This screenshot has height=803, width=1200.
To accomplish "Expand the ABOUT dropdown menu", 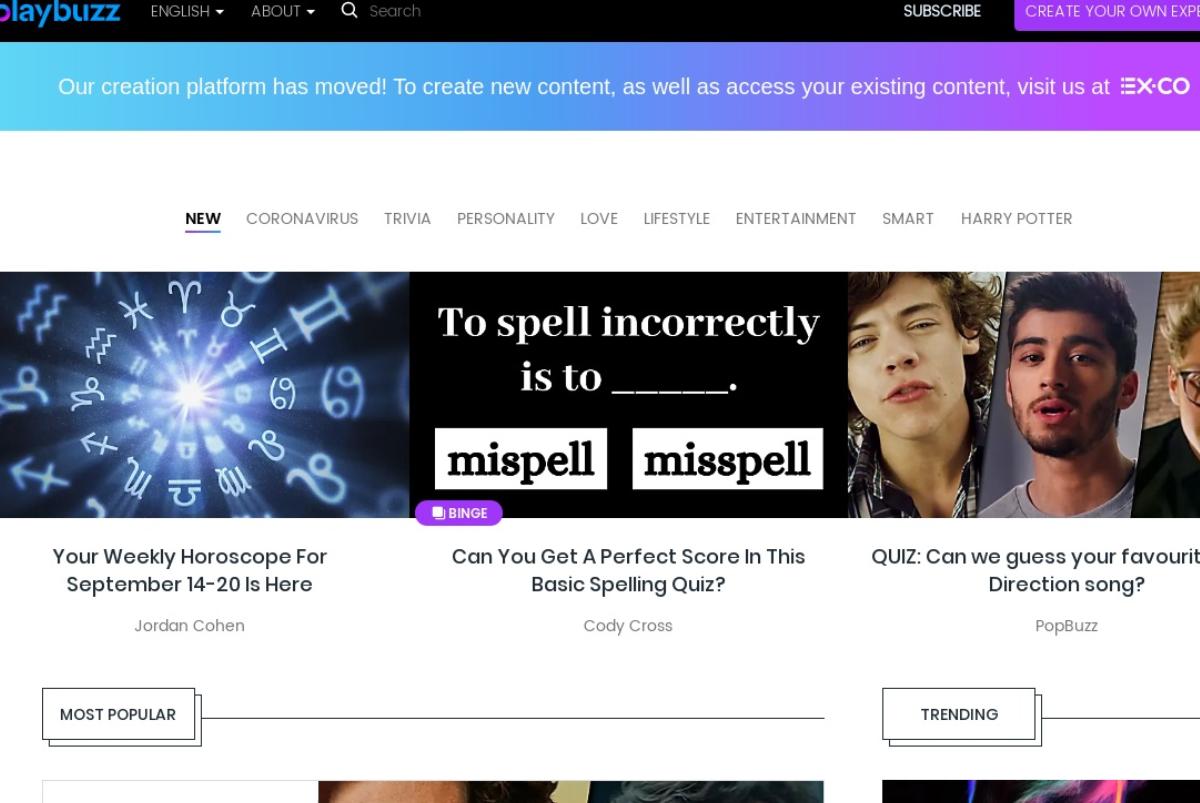I will pos(283,11).
